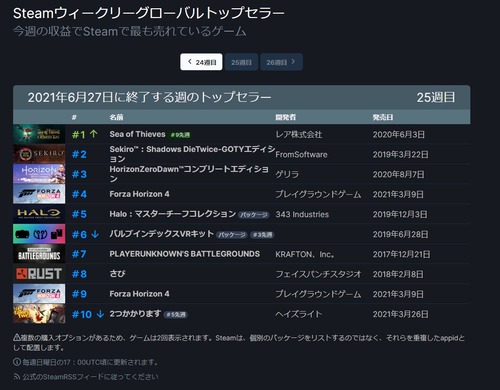Click the 343 Industries developer name
500x390 pixels.
point(302,214)
